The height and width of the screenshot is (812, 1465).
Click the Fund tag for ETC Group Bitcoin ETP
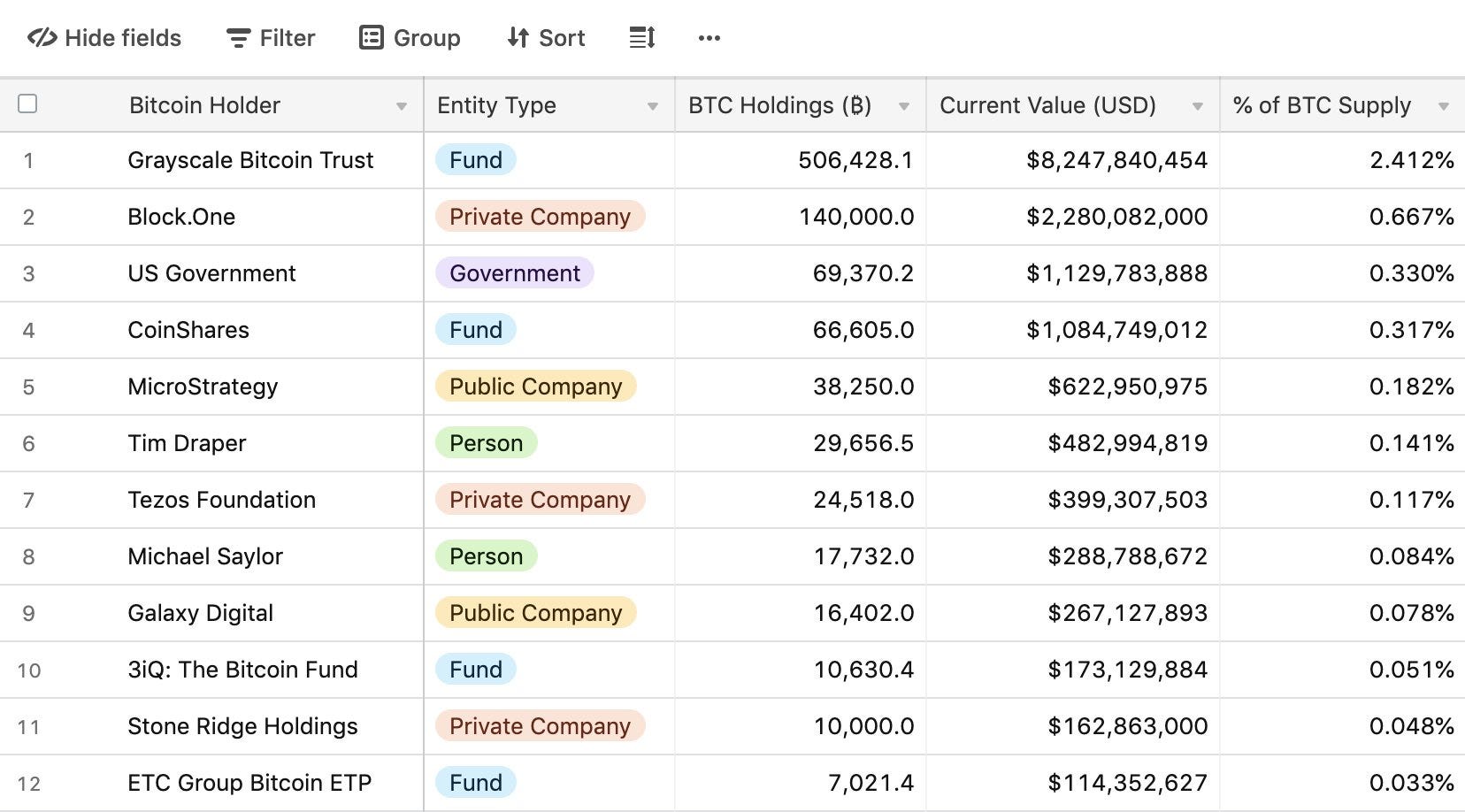476,783
